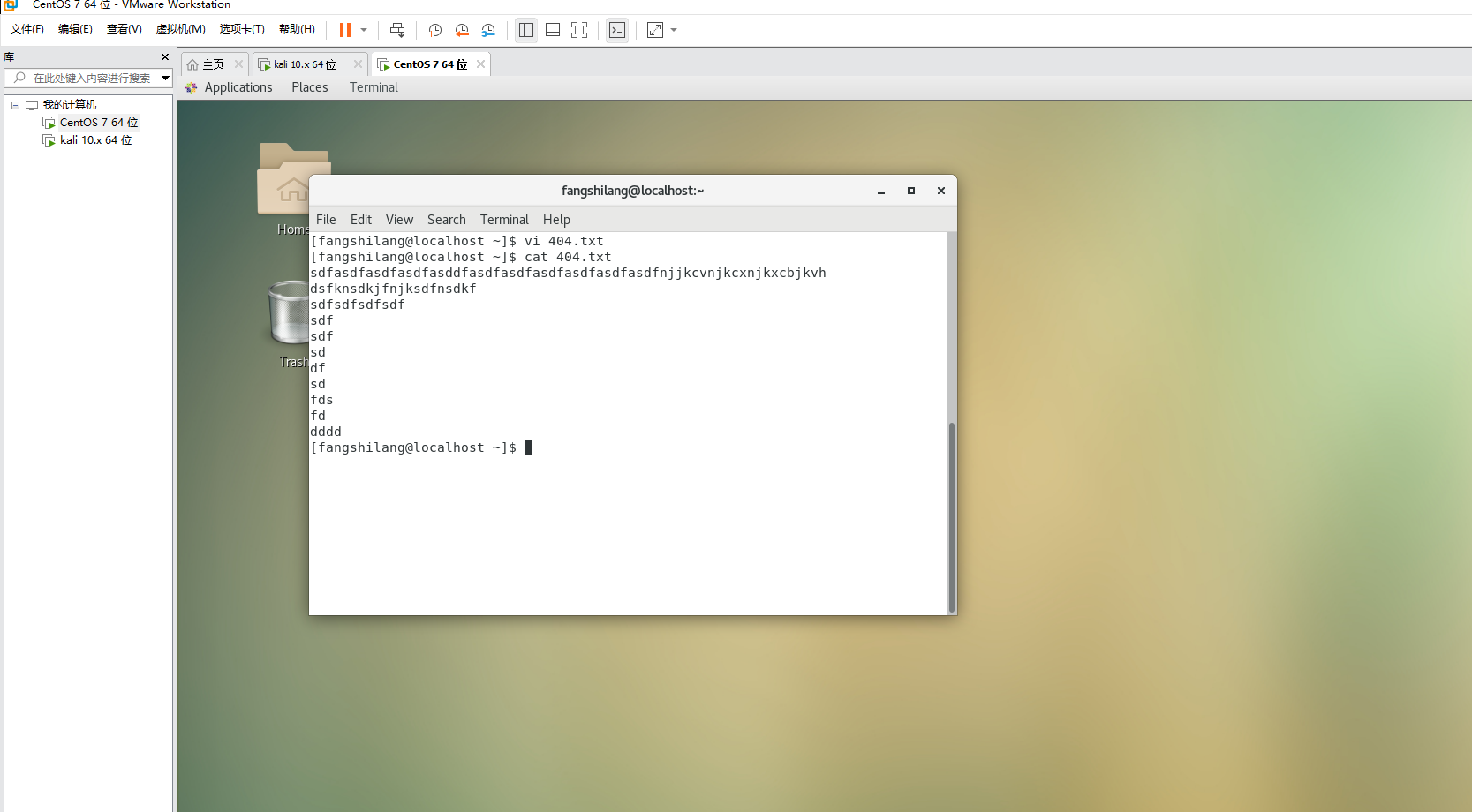Click the 'dddd' output line

pyautogui.click(x=326, y=432)
